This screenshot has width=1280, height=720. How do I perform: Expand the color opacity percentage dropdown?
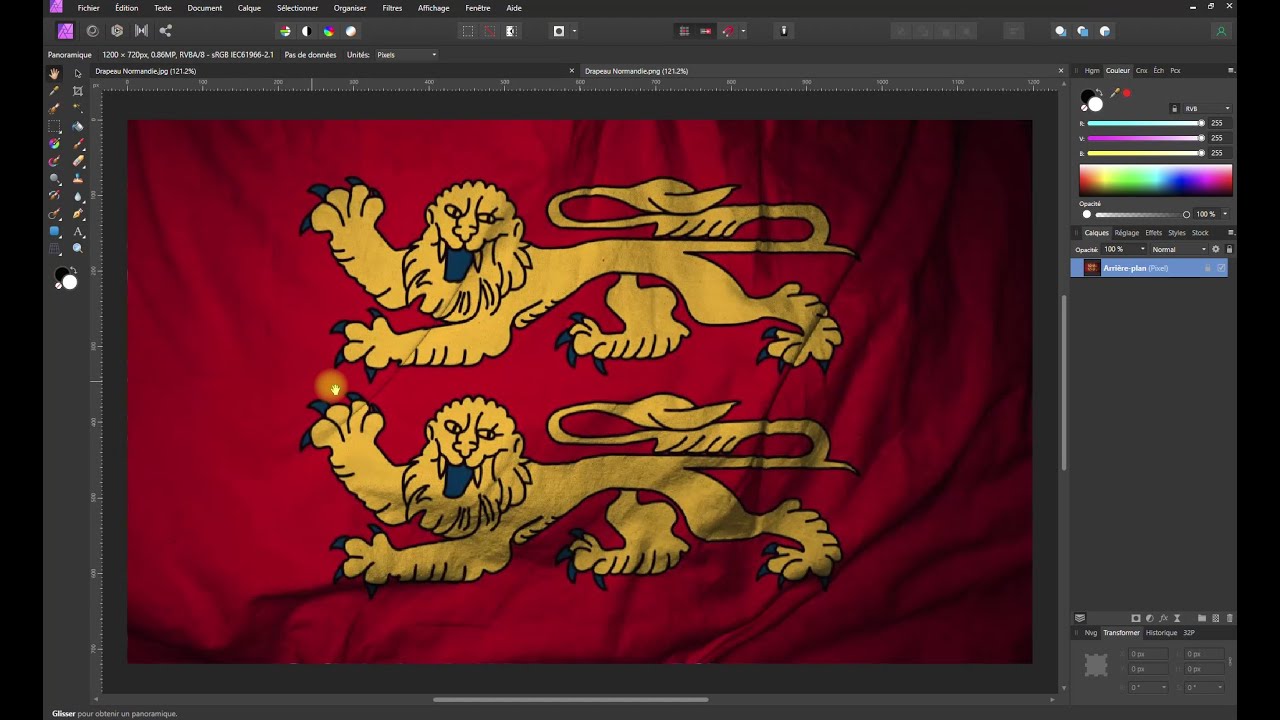tap(1225, 214)
